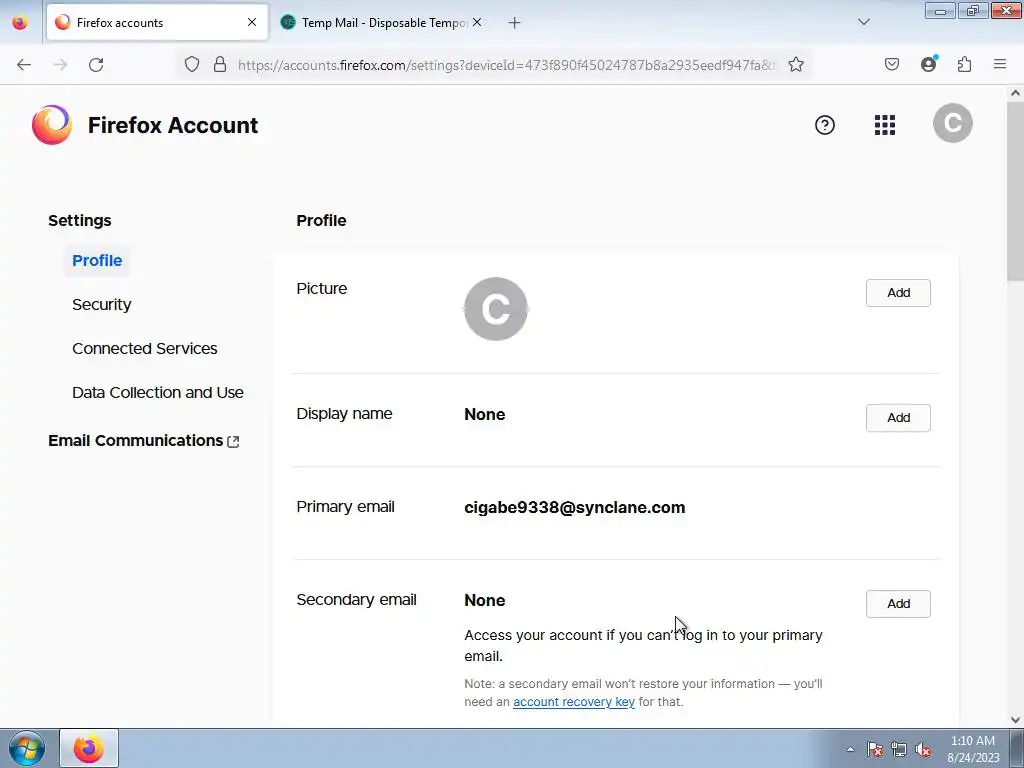The image size is (1024, 768).
Task: Click the Settings heading in the sidebar
Action: click(80, 221)
